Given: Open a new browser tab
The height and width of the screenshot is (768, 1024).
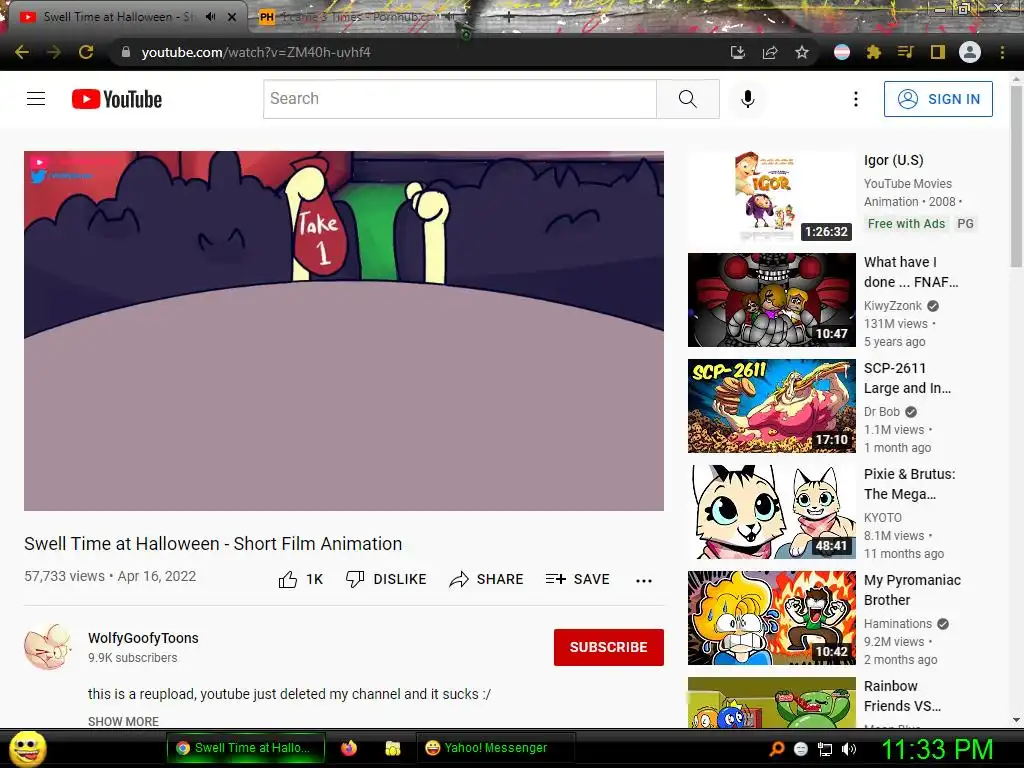Looking at the screenshot, I should coord(509,18).
